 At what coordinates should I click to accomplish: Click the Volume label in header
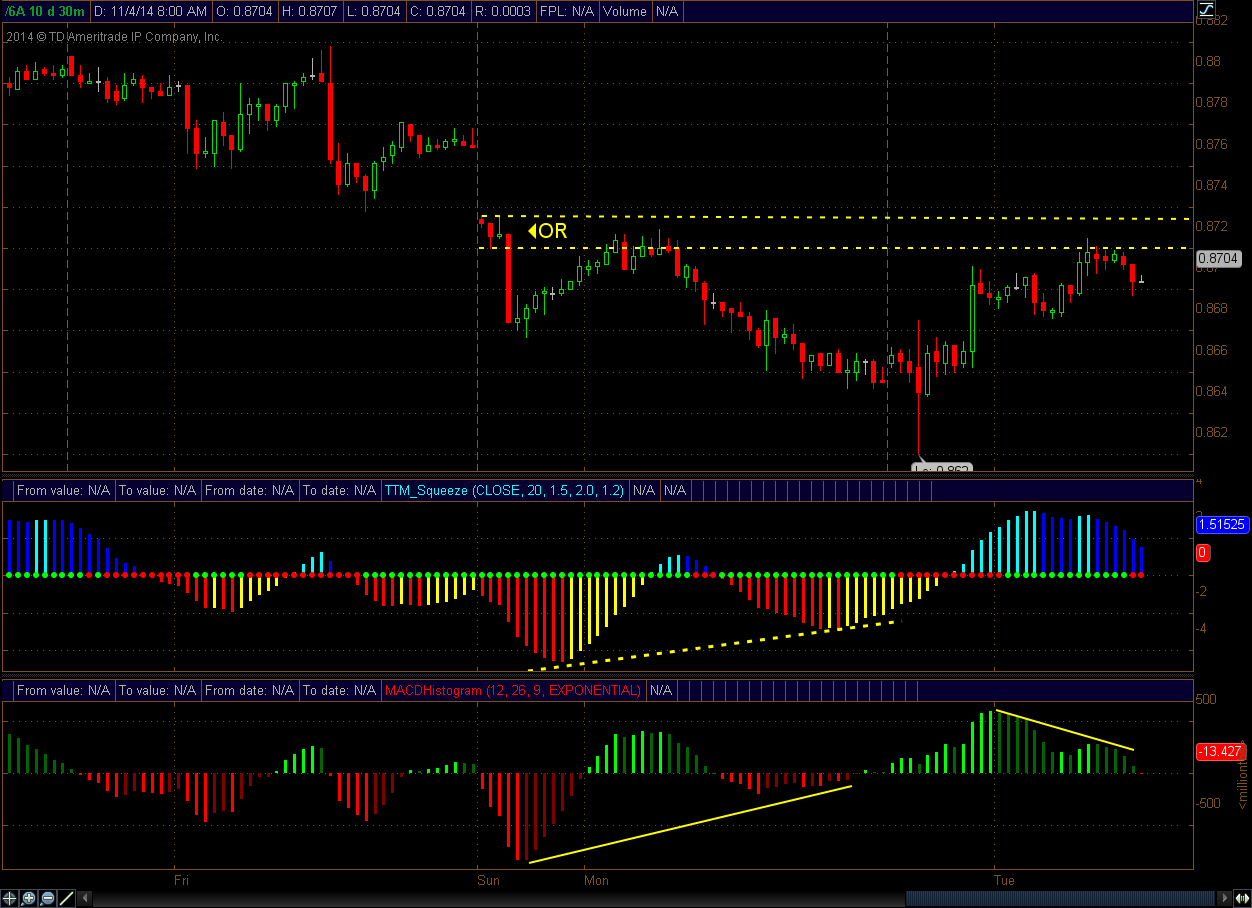tap(624, 11)
